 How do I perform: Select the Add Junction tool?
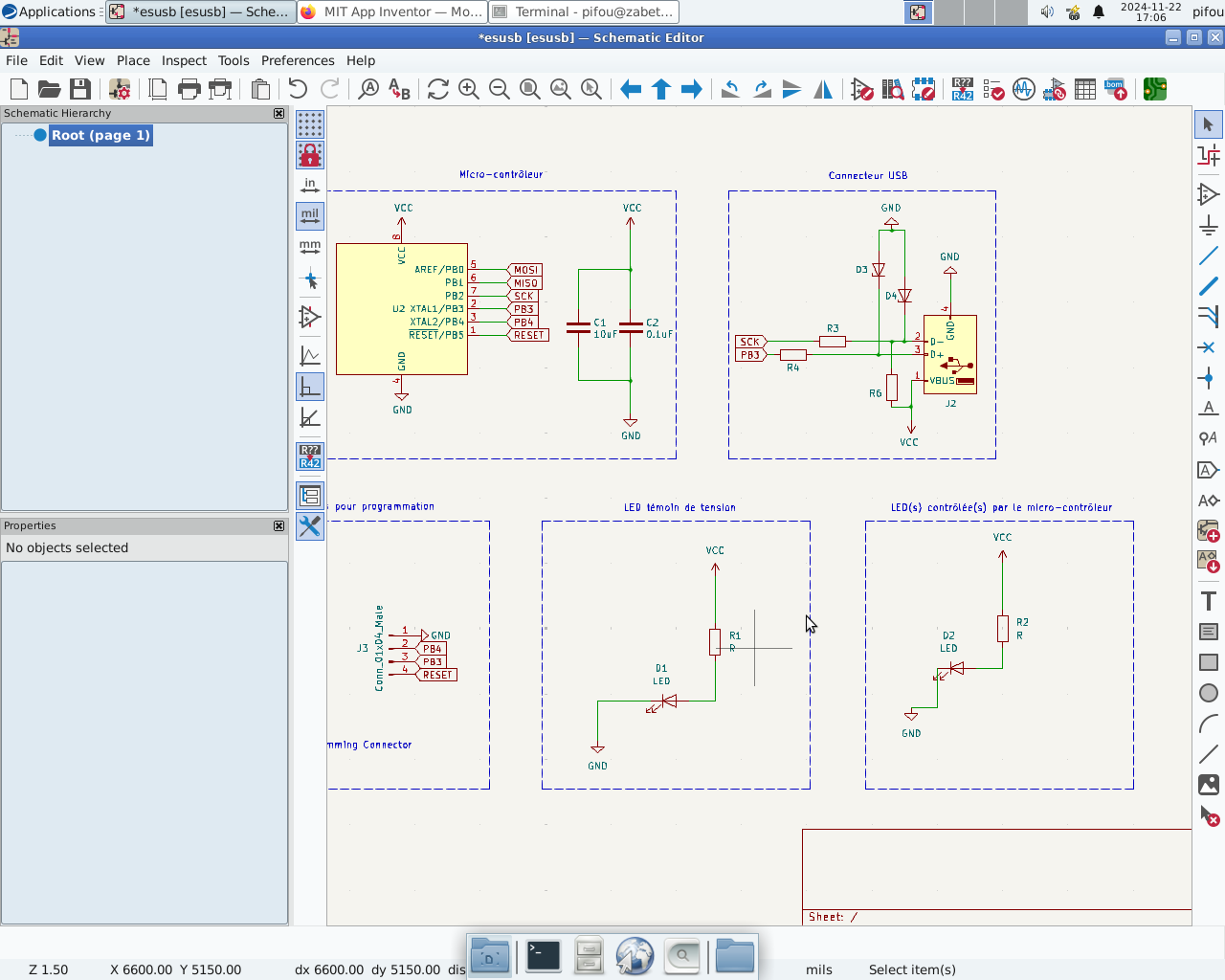coord(1209,378)
